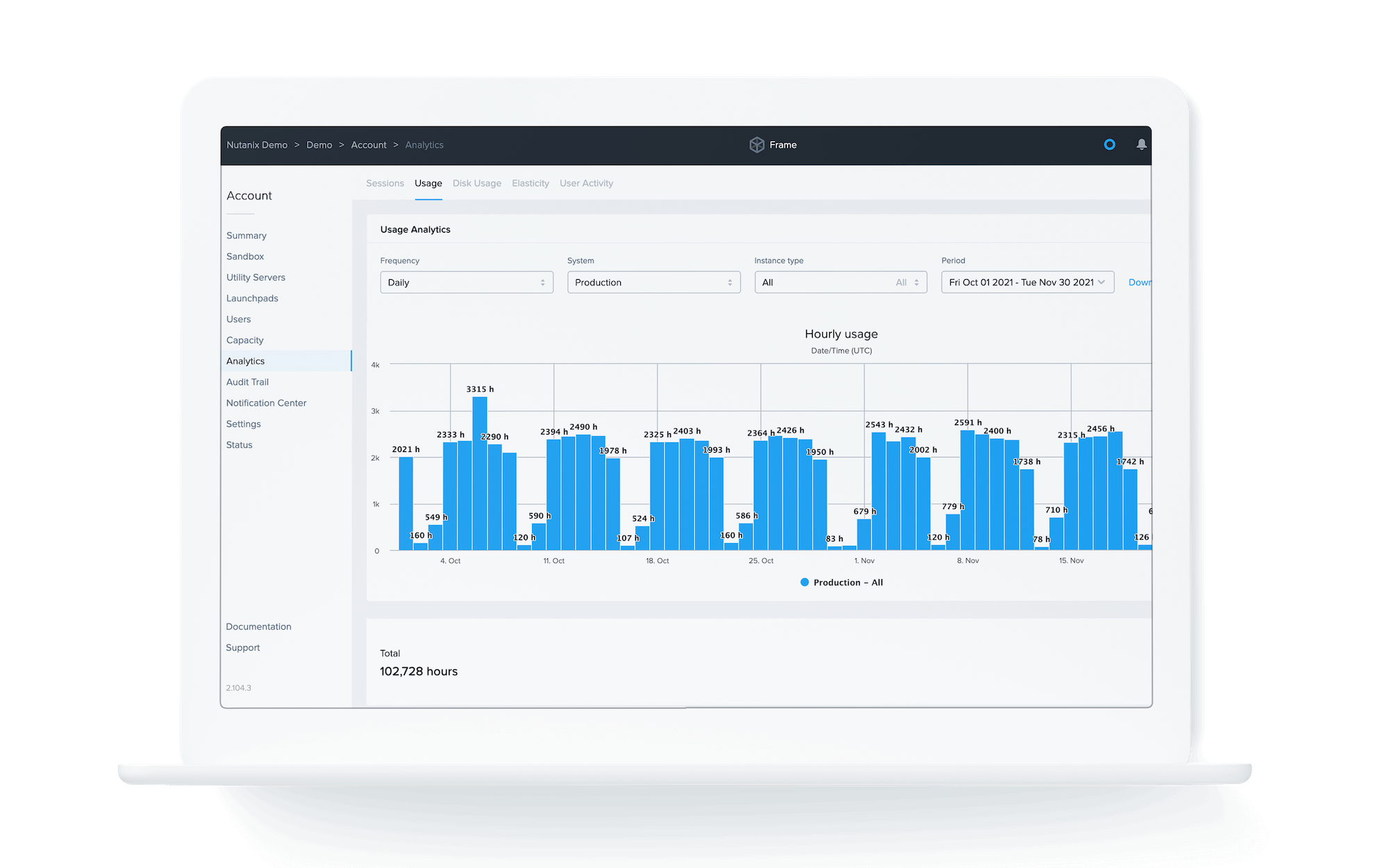Expand the Instance type dropdown
This screenshot has width=1389, height=868.
click(840, 283)
